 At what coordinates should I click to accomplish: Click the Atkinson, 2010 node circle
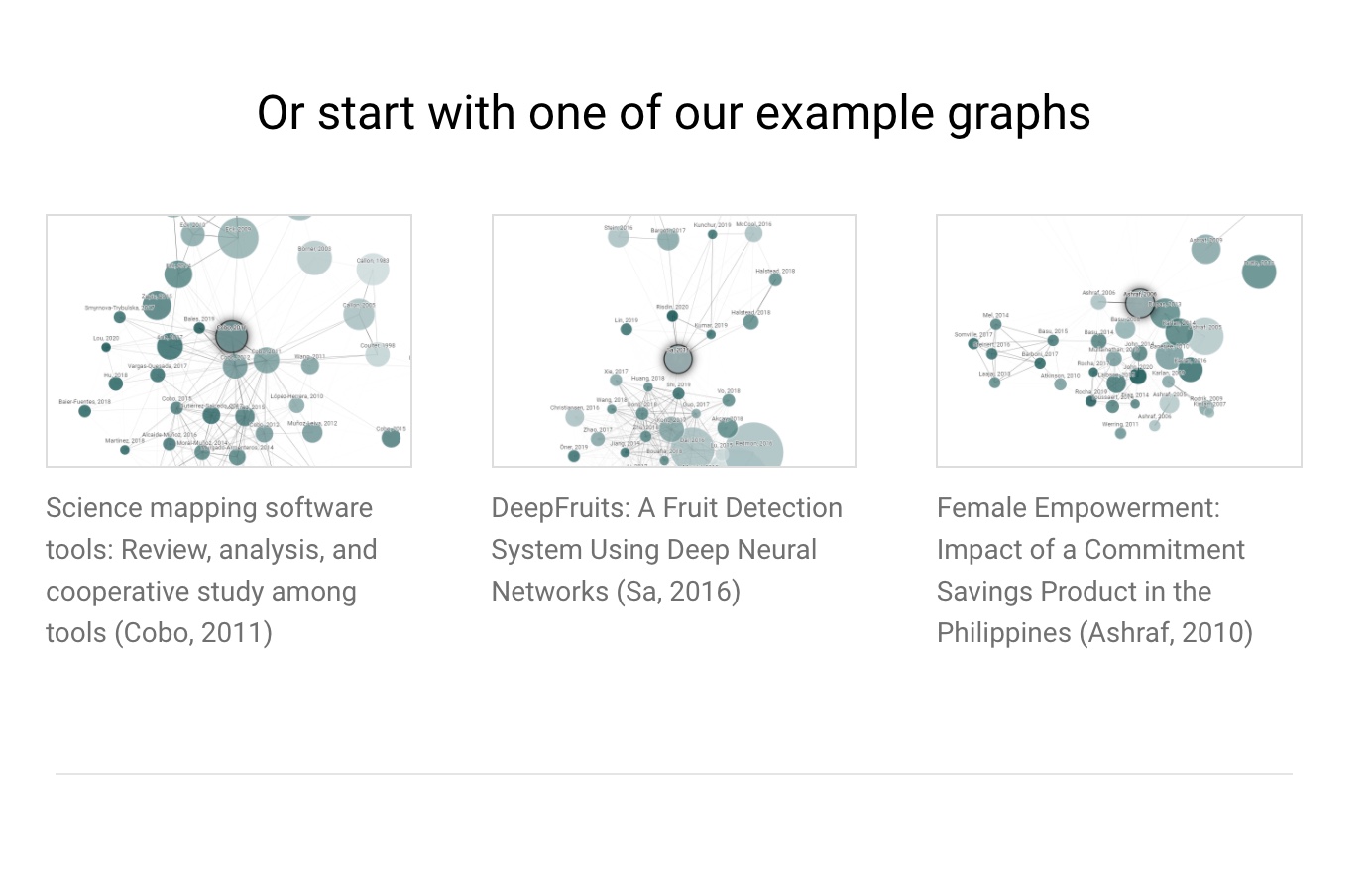click(1061, 384)
